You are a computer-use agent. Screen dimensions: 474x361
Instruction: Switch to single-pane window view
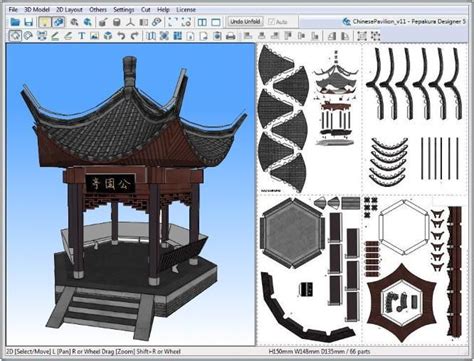coord(216,22)
